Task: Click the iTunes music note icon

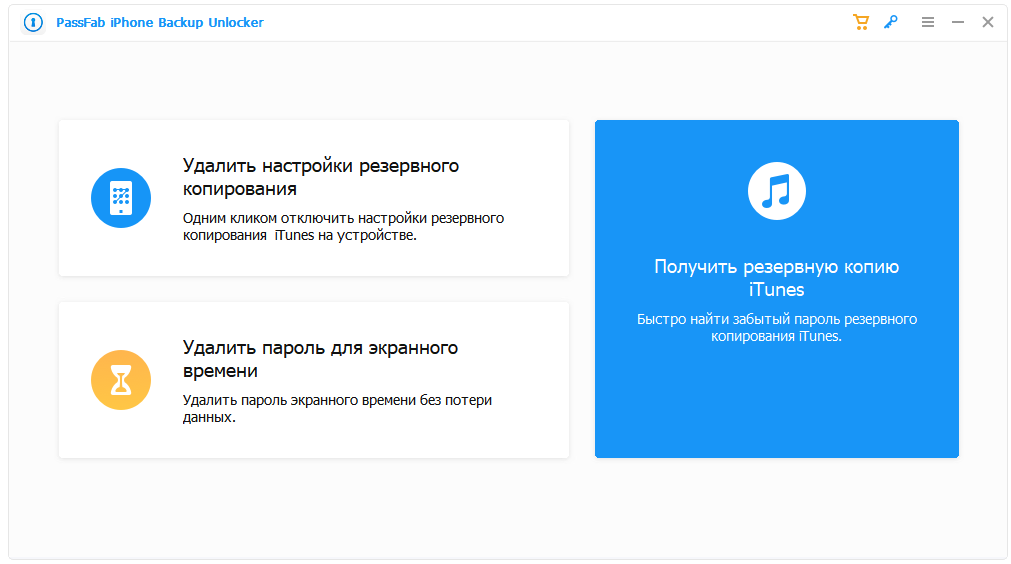Action: pos(776,191)
